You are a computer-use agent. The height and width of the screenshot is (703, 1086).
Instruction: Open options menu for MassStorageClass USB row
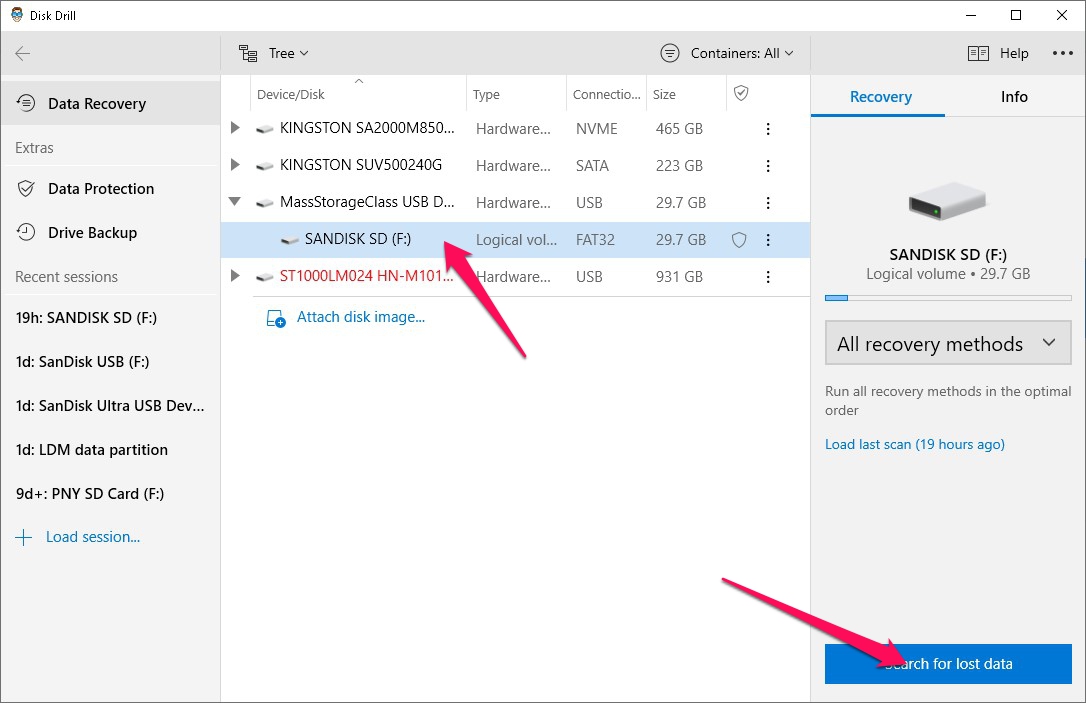click(767, 203)
